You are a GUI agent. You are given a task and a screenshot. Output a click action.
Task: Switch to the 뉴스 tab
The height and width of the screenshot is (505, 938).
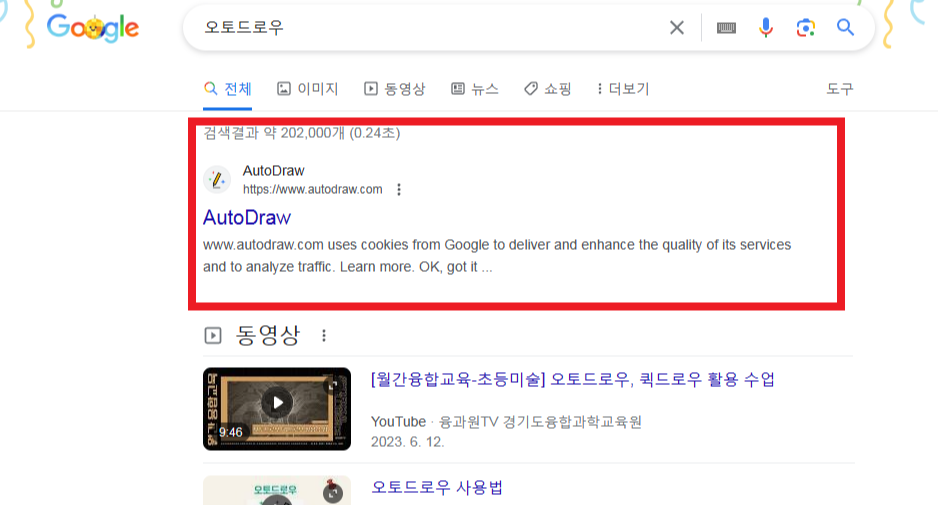(474, 89)
